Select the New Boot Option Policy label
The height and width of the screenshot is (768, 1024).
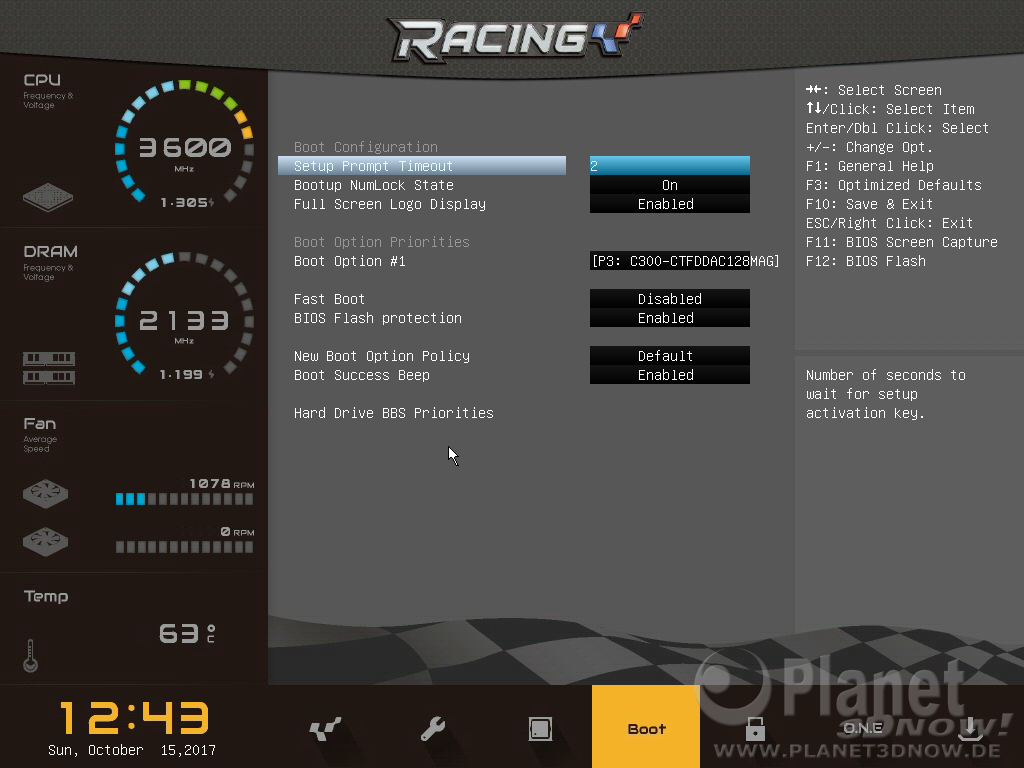(x=382, y=356)
